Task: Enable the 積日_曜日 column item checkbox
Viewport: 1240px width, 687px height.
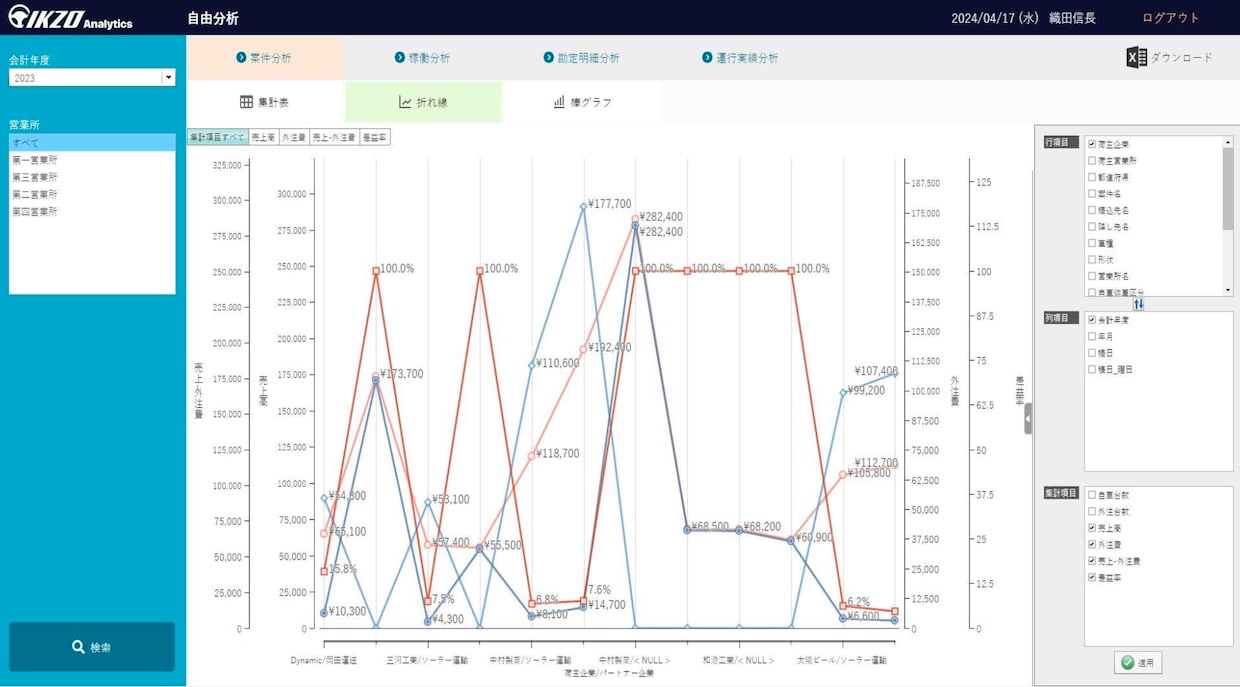Action: [1092, 369]
